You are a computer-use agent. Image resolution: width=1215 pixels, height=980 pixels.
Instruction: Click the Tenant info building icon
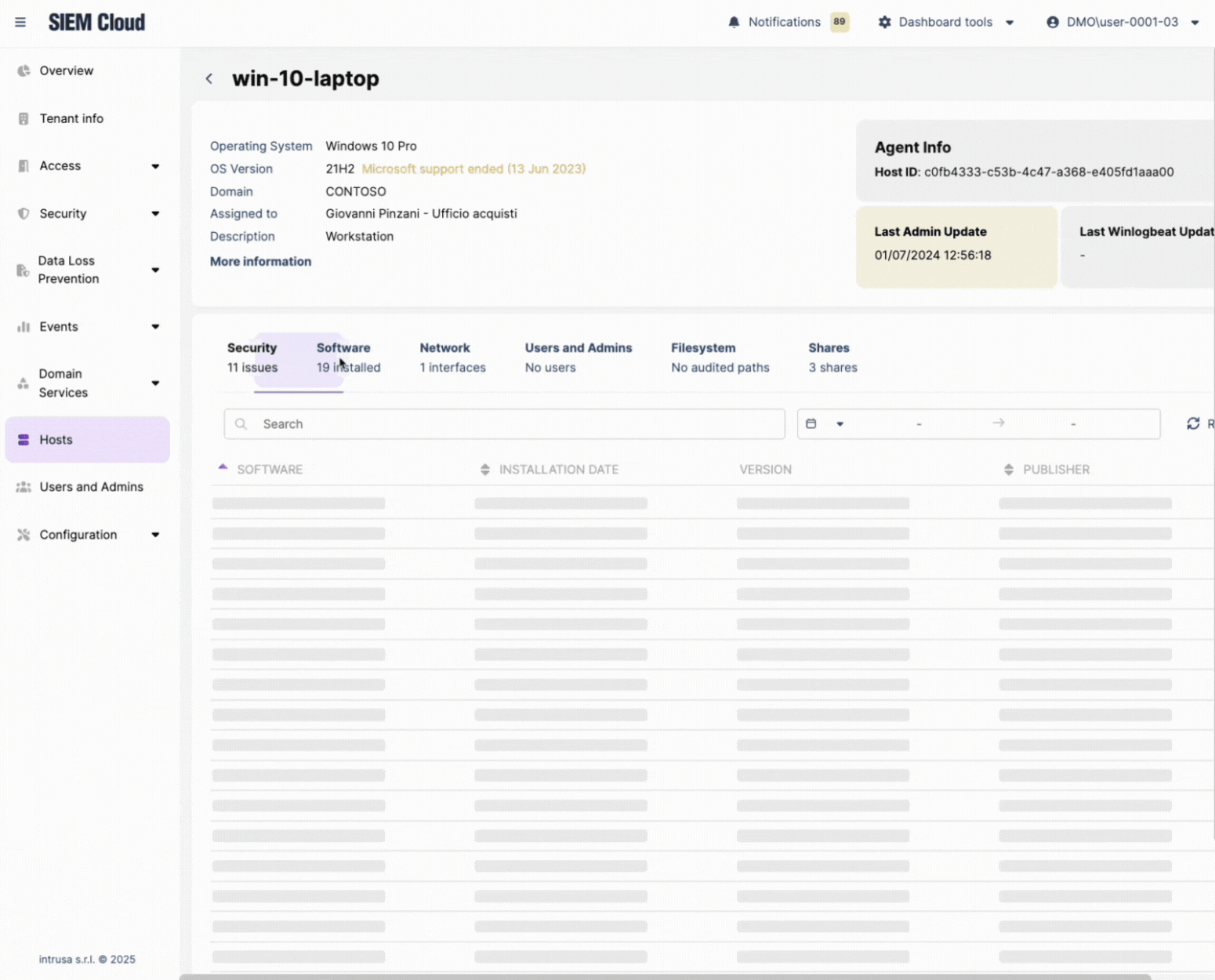(x=24, y=118)
